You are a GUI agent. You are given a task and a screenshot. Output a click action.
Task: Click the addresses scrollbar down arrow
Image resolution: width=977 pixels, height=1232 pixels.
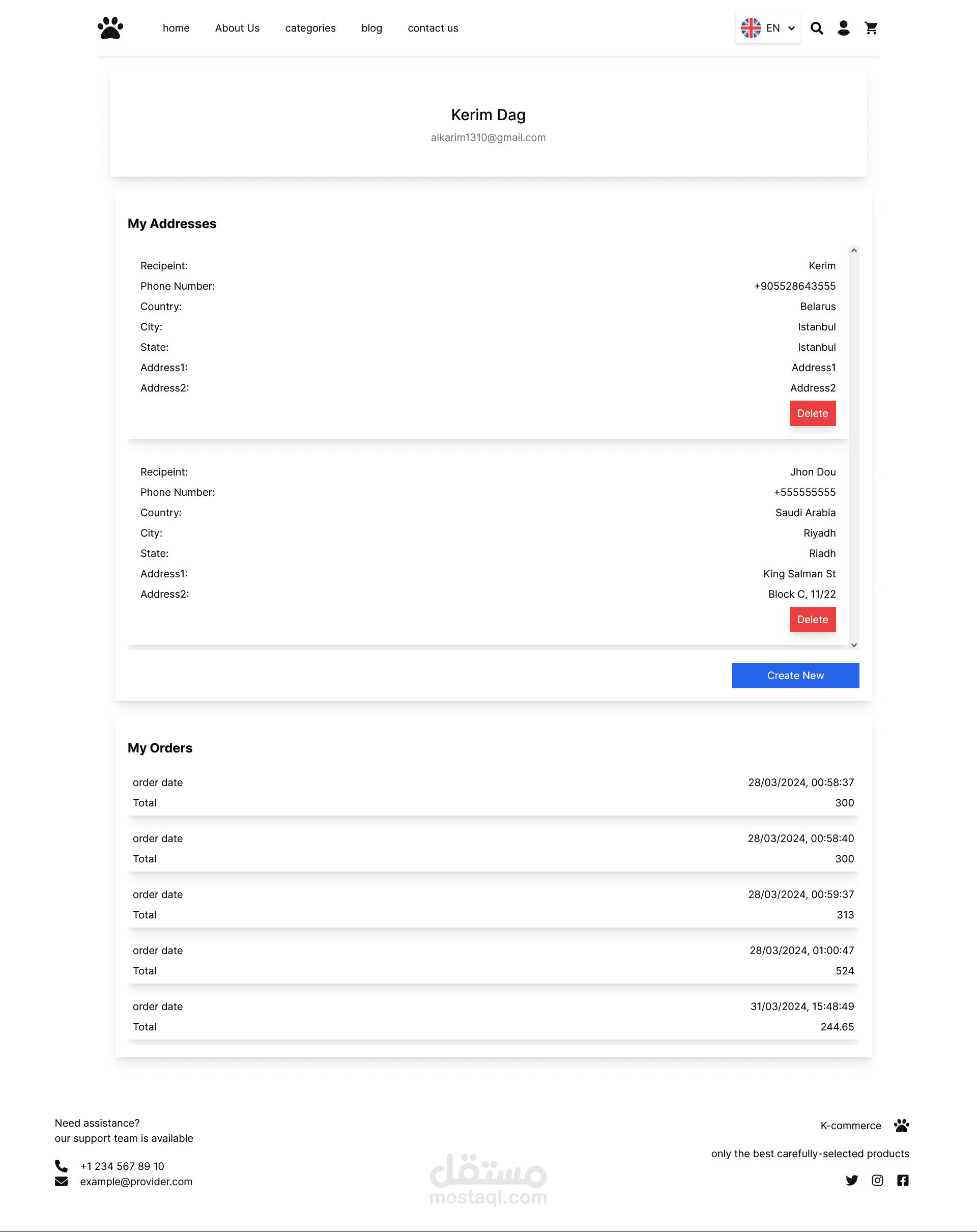pyautogui.click(x=854, y=645)
